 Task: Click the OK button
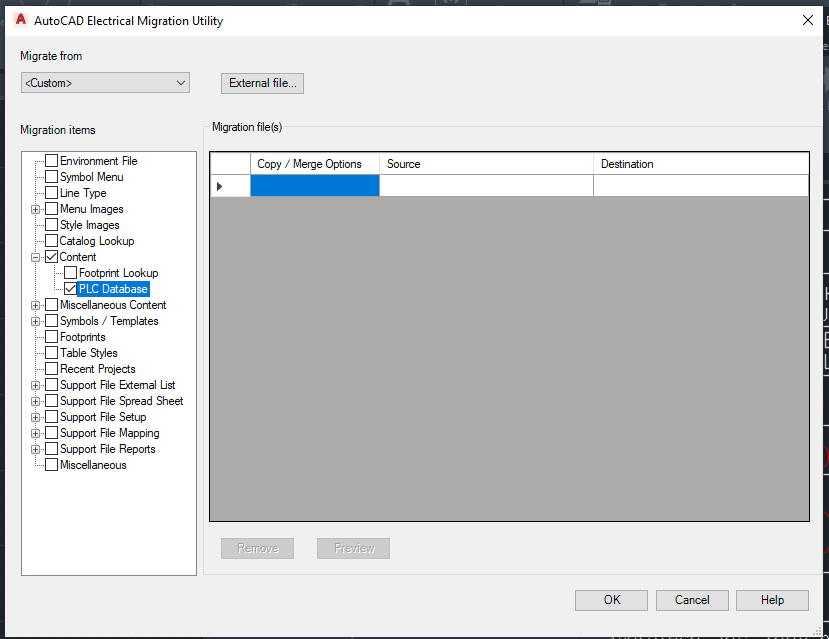click(610, 600)
